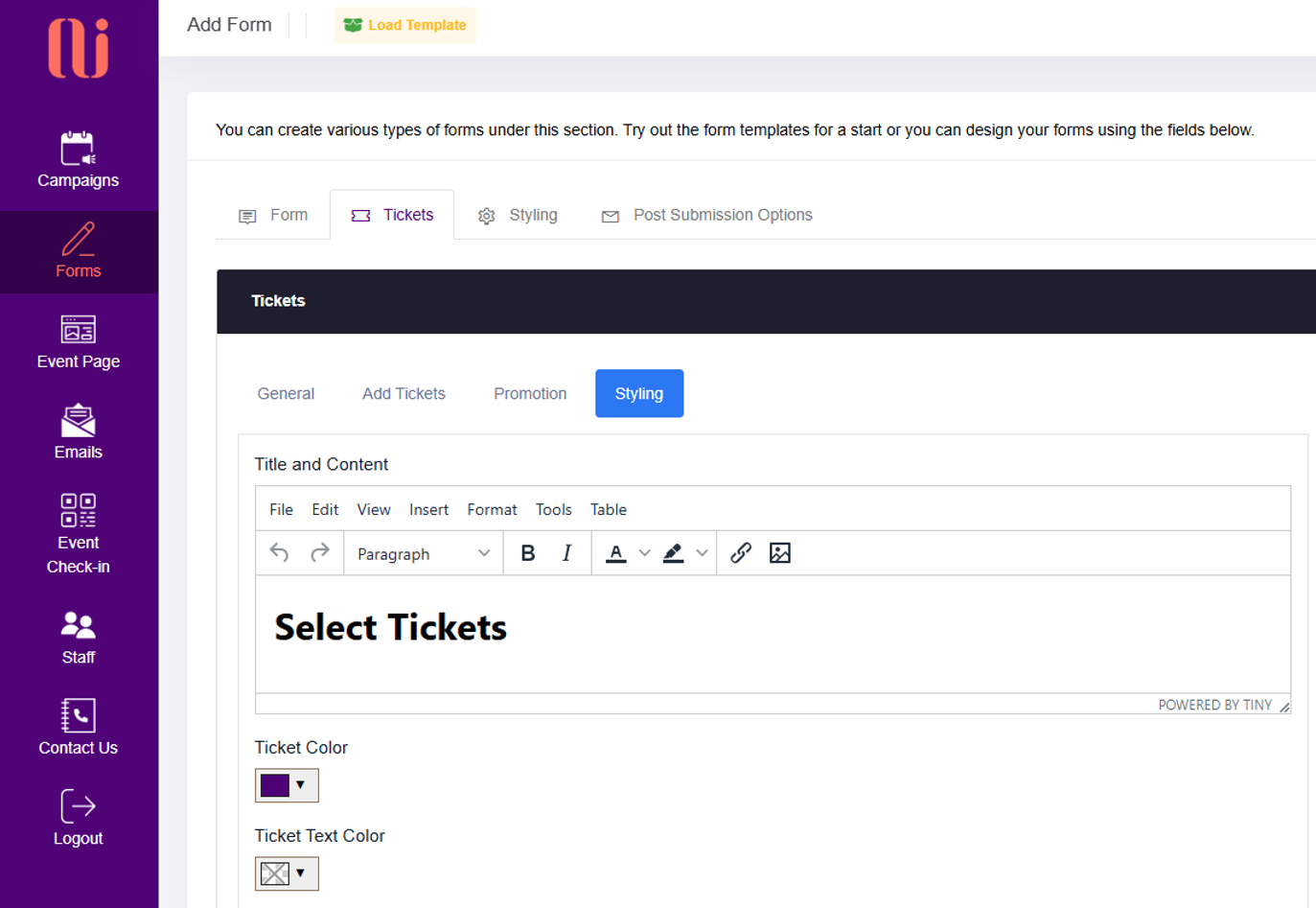Click the Contact Us phonebook icon
The image size is (1316, 908).
(x=78, y=715)
